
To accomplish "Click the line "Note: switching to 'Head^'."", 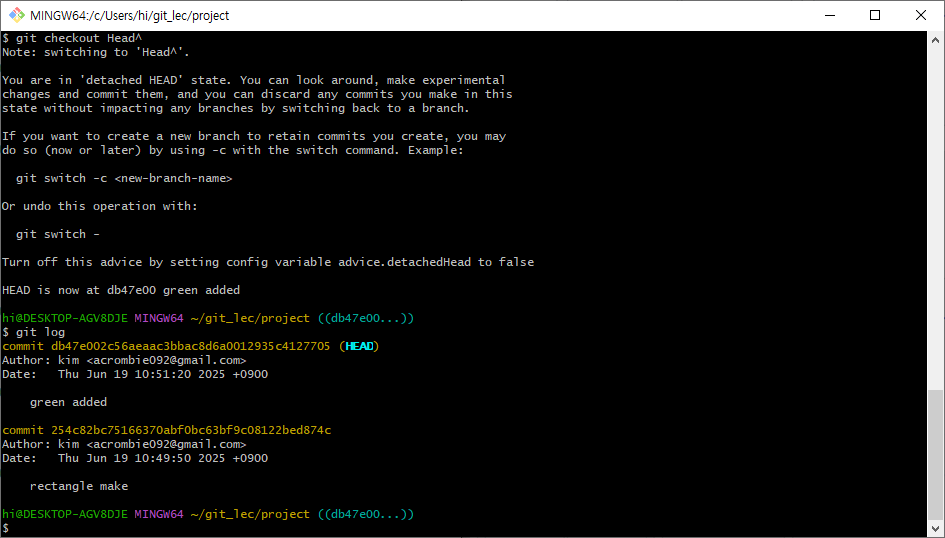I will coord(96,52).
